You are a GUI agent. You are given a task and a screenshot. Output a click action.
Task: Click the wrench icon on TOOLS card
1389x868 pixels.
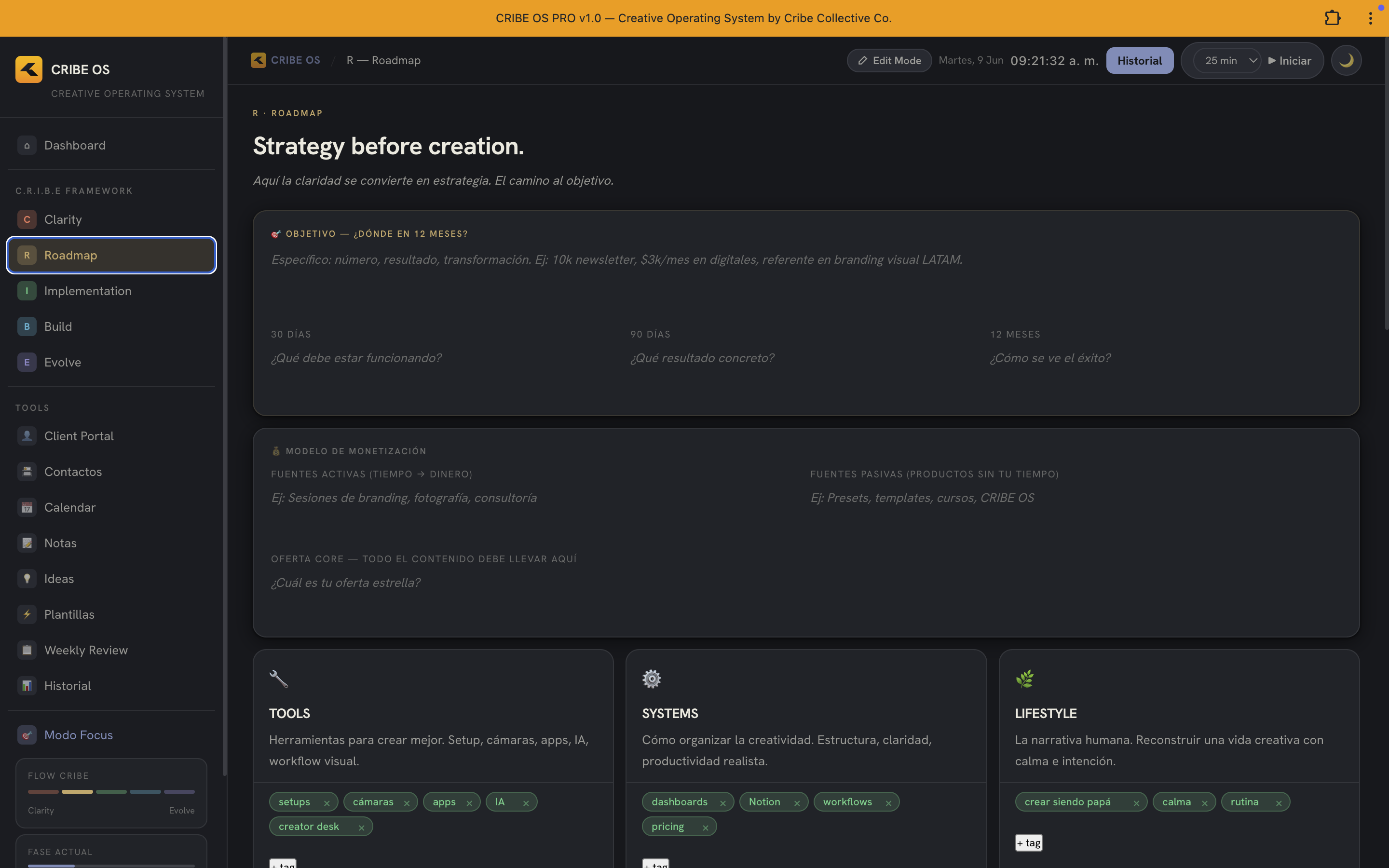point(278,679)
